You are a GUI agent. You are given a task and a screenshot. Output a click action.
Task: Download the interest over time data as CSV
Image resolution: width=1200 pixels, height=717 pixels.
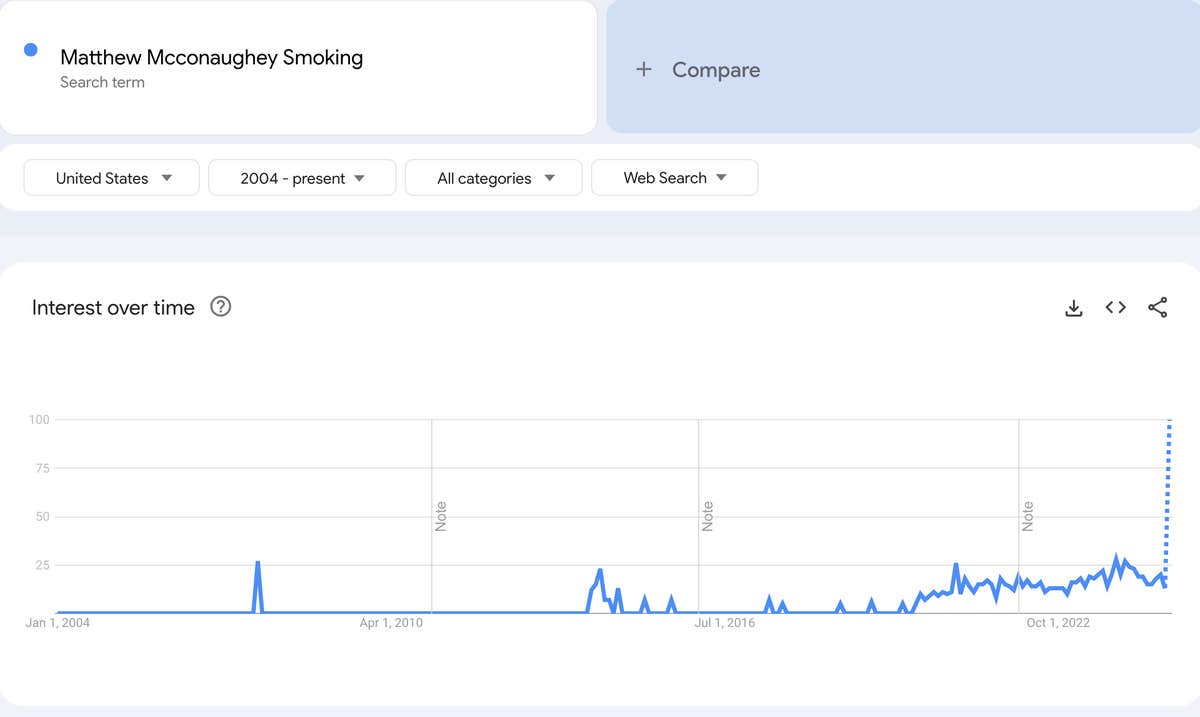coord(1073,308)
